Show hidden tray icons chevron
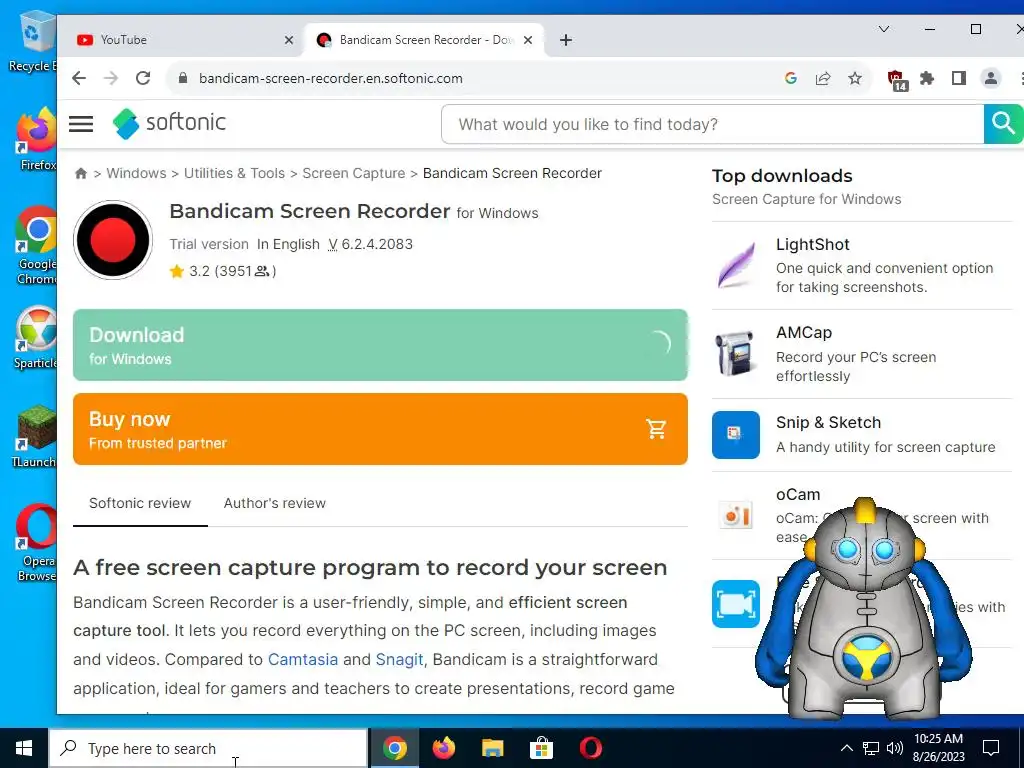1024x768 pixels. 846,748
